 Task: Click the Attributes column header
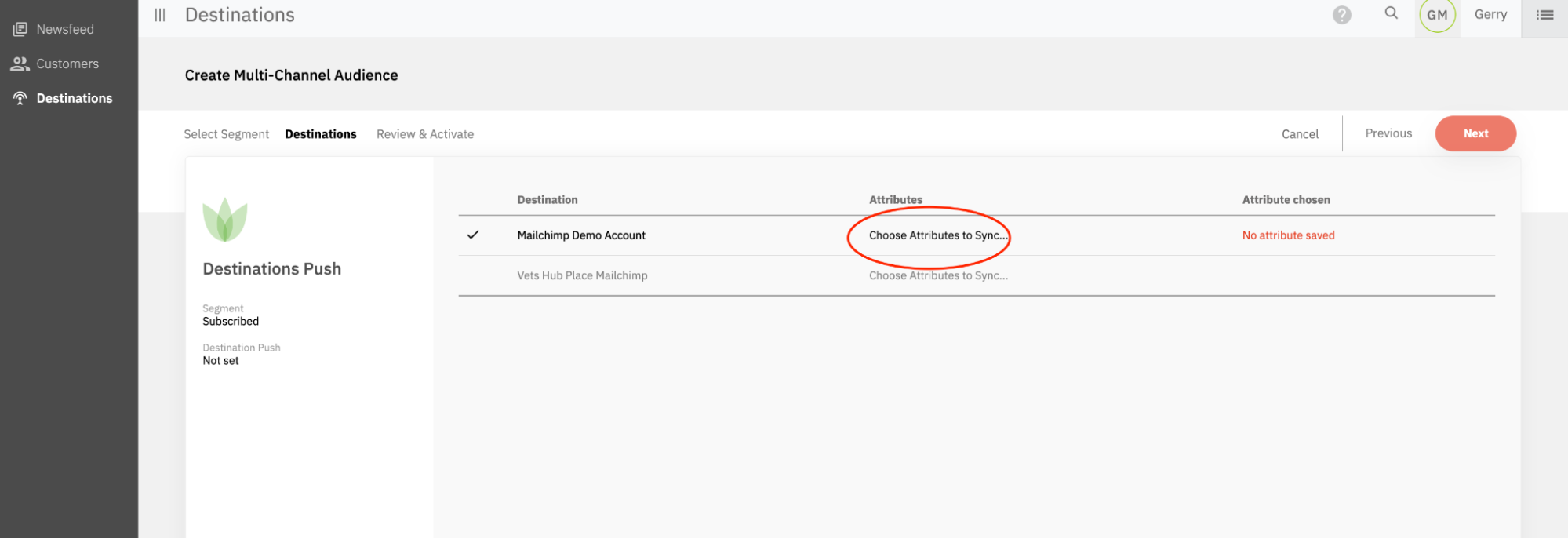point(896,200)
